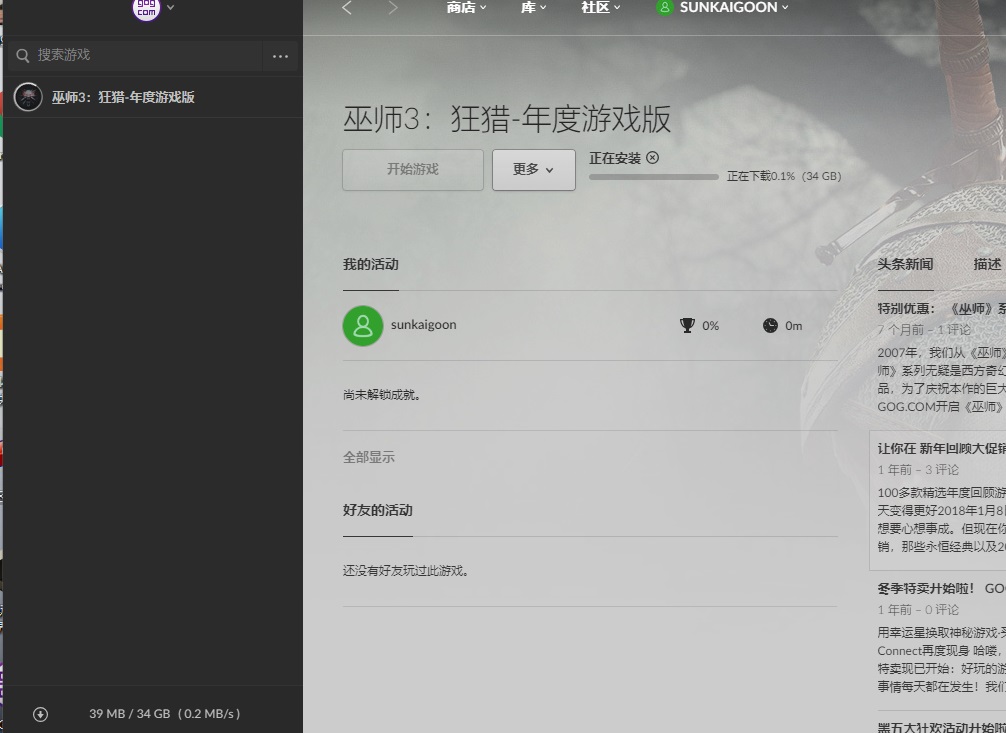Screen dimensions: 1006x733
Task: Click the playtime clock icon
Action: [x=770, y=325]
